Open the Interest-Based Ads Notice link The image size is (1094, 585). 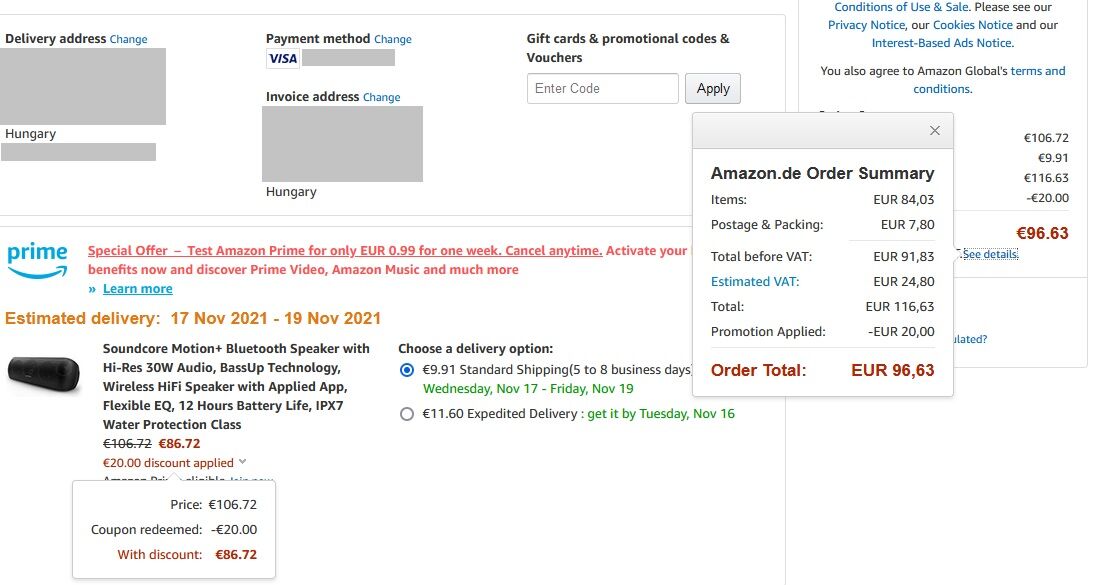pyautogui.click(x=943, y=43)
